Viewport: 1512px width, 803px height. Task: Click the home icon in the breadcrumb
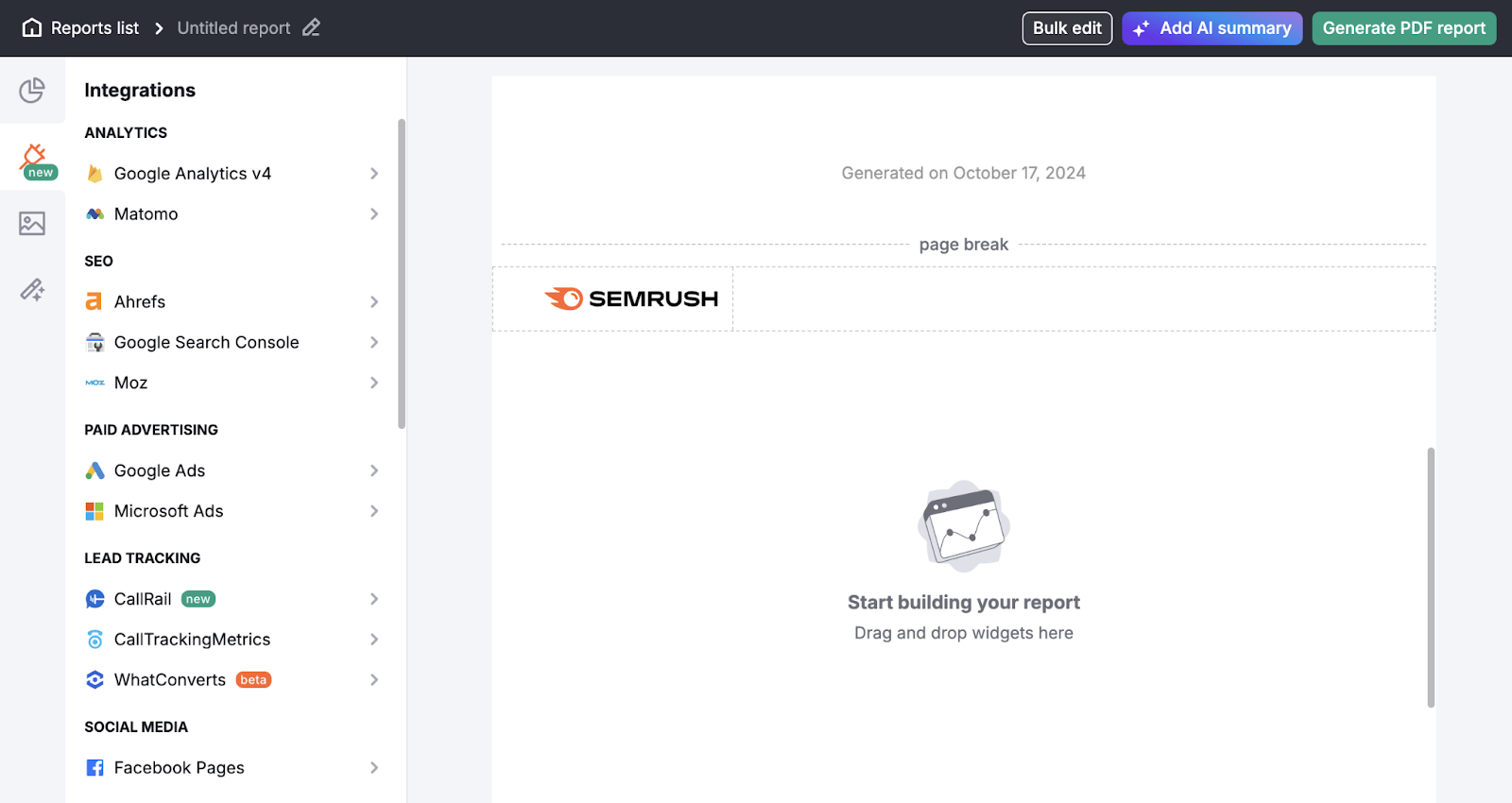(31, 27)
